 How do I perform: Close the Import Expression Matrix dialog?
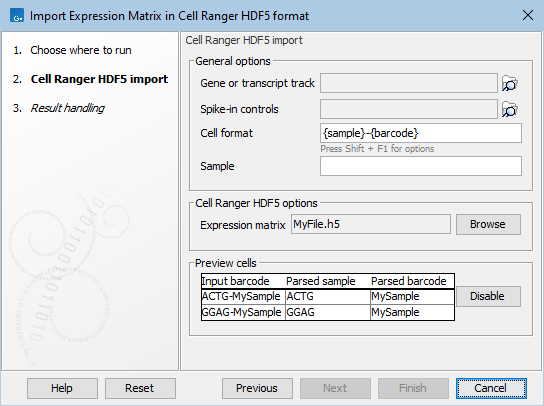pyautogui.click(x=528, y=15)
